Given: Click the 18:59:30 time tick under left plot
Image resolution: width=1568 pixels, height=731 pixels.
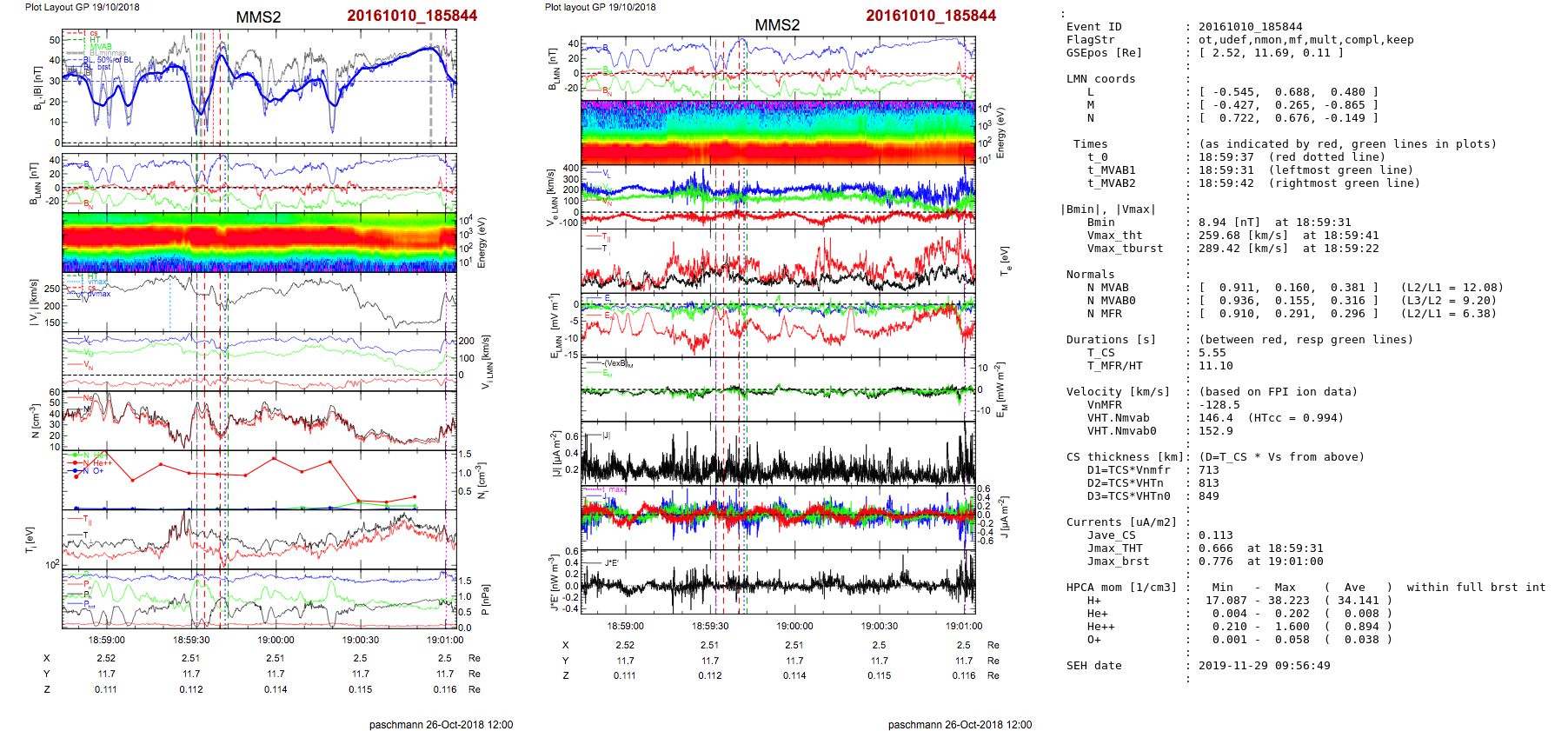Looking at the screenshot, I should click(x=191, y=641).
